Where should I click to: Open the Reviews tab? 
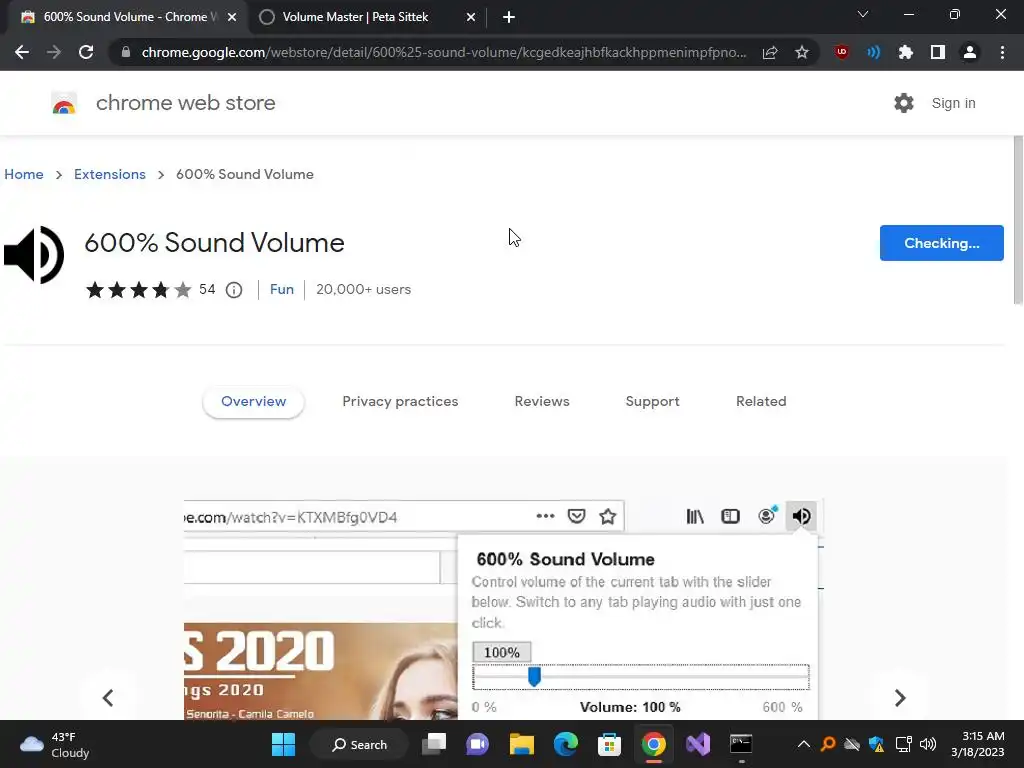(542, 402)
